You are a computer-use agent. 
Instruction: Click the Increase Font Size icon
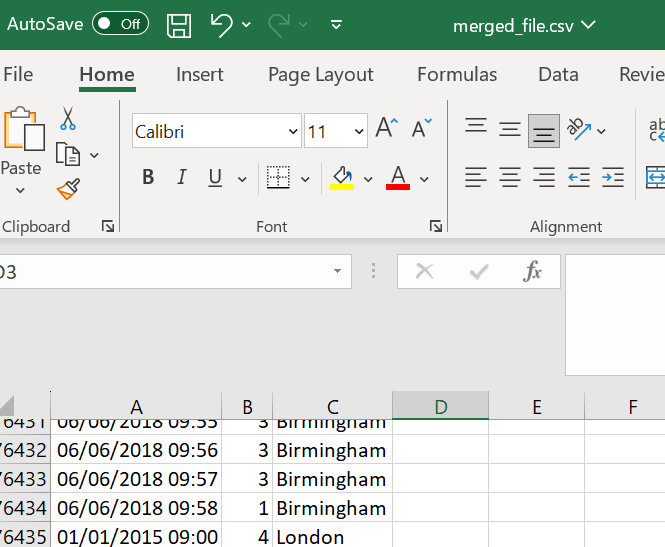pyautogui.click(x=386, y=129)
